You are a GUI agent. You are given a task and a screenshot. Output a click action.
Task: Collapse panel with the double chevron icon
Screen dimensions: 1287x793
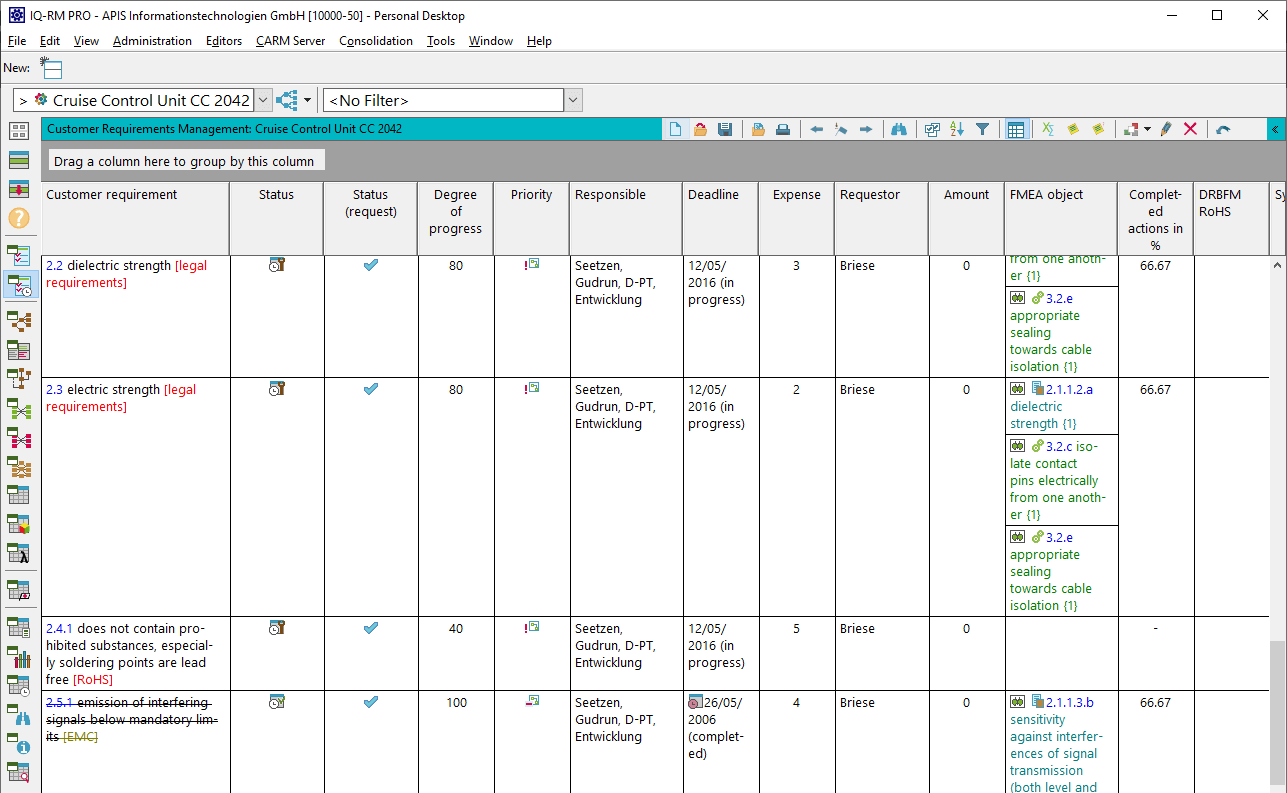1275,129
